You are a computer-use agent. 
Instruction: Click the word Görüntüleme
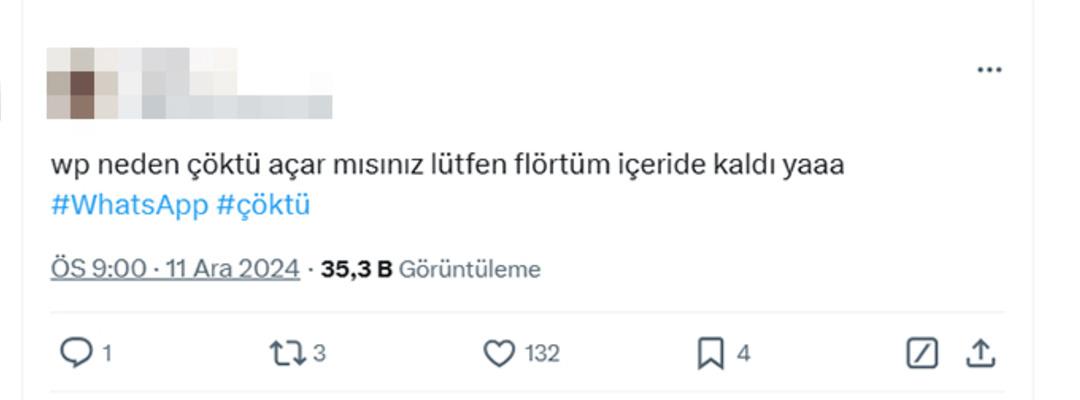(x=469, y=269)
